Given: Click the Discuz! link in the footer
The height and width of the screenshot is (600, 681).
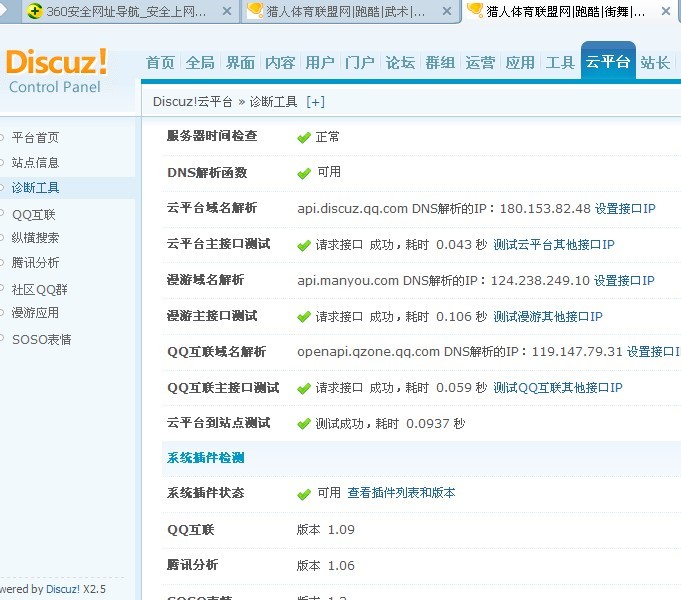Looking at the screenshot, I should tap(63, 589).
